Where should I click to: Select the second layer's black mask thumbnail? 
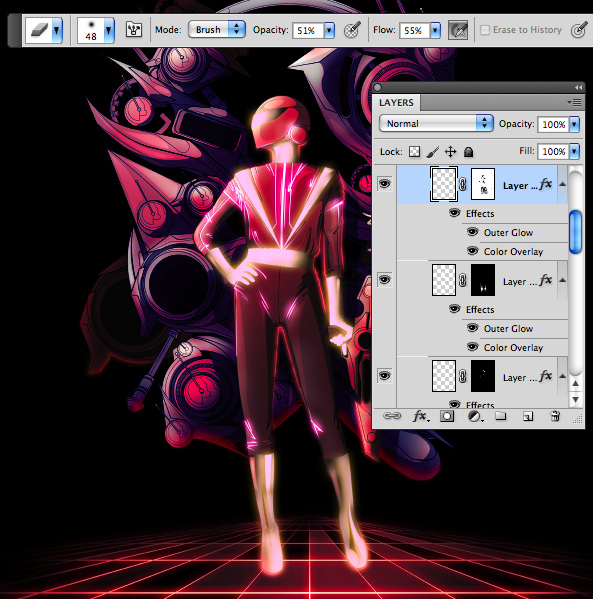coord(483,280)
